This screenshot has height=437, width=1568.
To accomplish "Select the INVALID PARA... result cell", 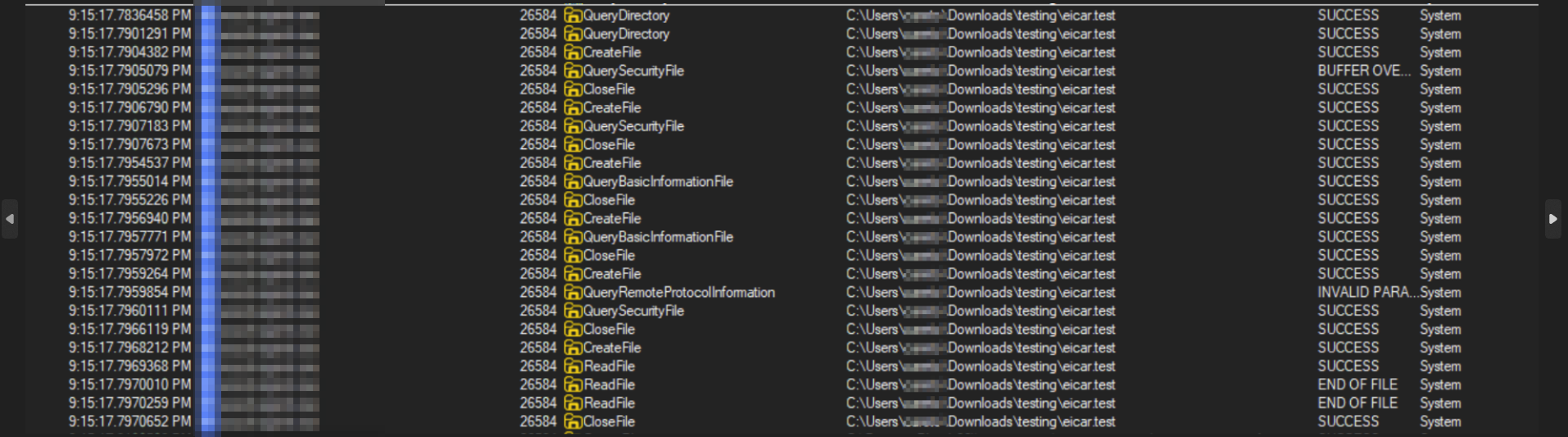I will [1363, 293].
